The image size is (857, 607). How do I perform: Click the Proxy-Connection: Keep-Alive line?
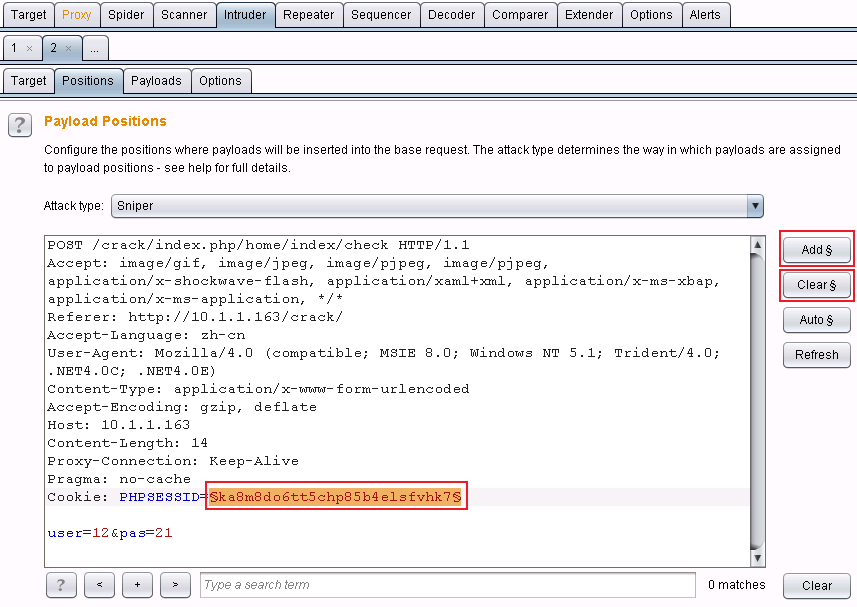[173, 461]
